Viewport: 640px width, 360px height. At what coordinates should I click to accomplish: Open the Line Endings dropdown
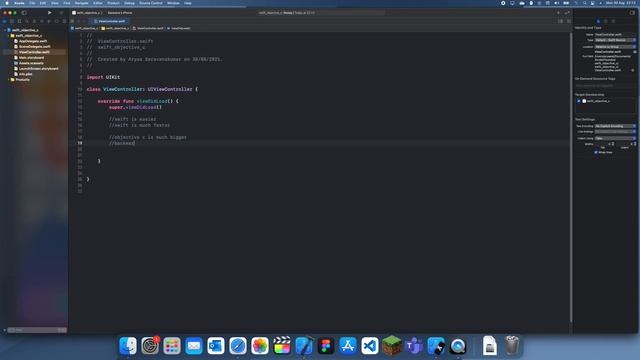coord(615,132)
